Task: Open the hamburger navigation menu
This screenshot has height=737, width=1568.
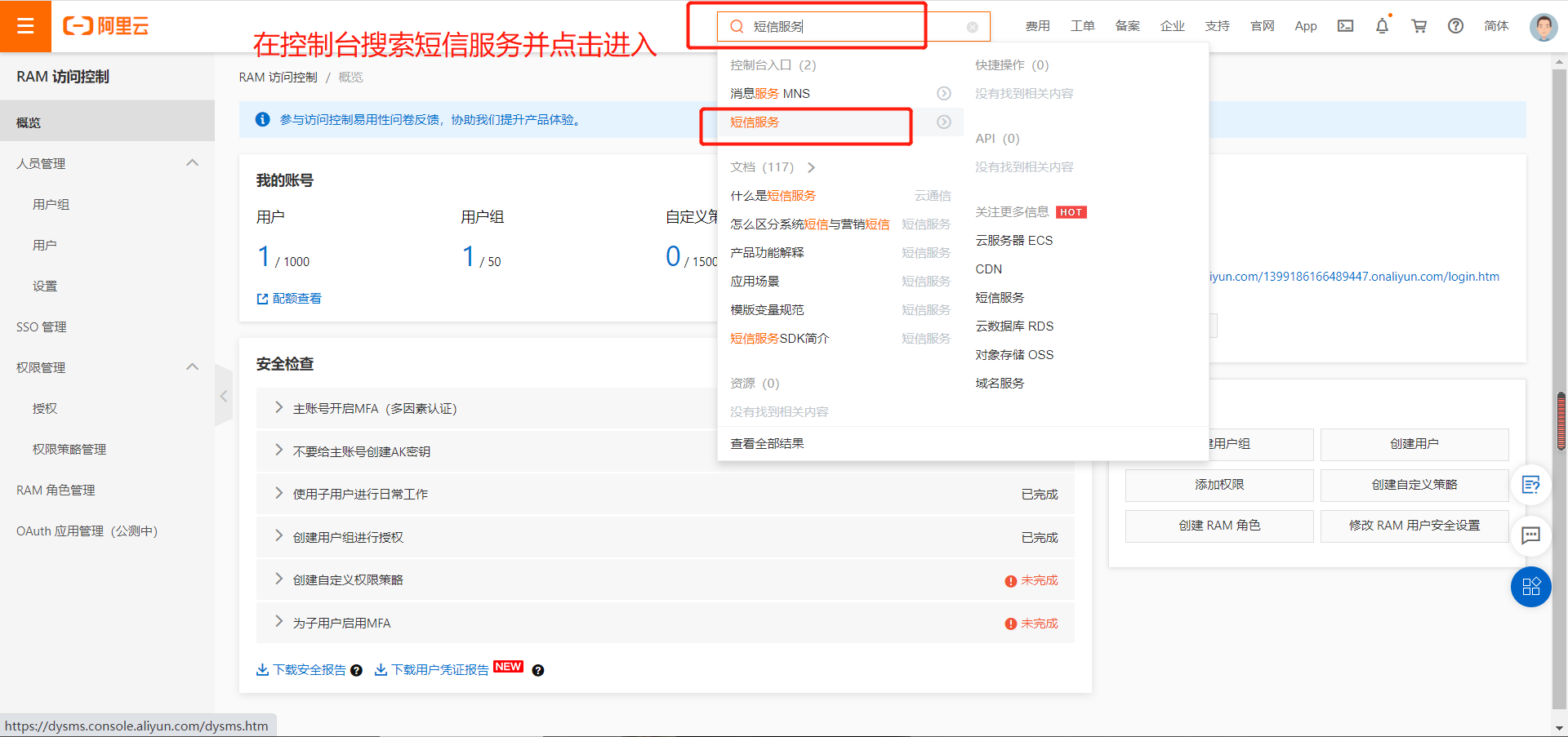Action: [x=25, y=26]
